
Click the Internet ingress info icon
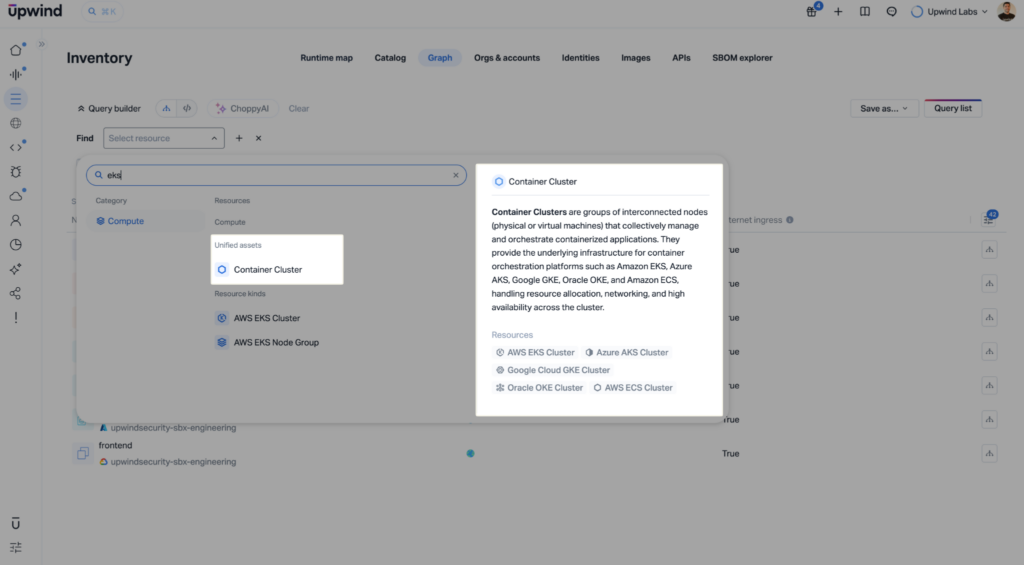coord(790,220)
